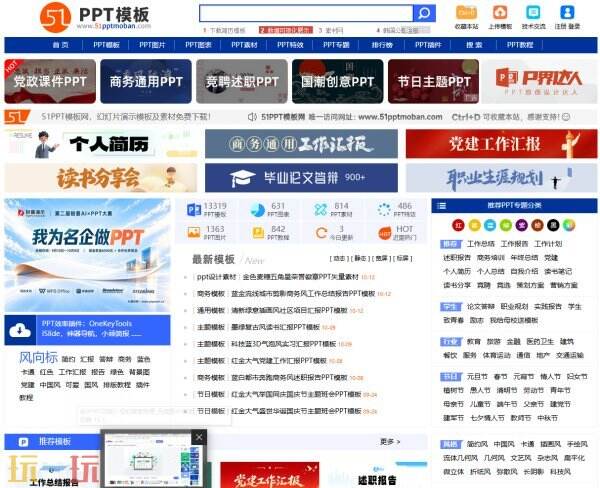Click the 842 PPT教程 yellow icon

click(258, 233)
